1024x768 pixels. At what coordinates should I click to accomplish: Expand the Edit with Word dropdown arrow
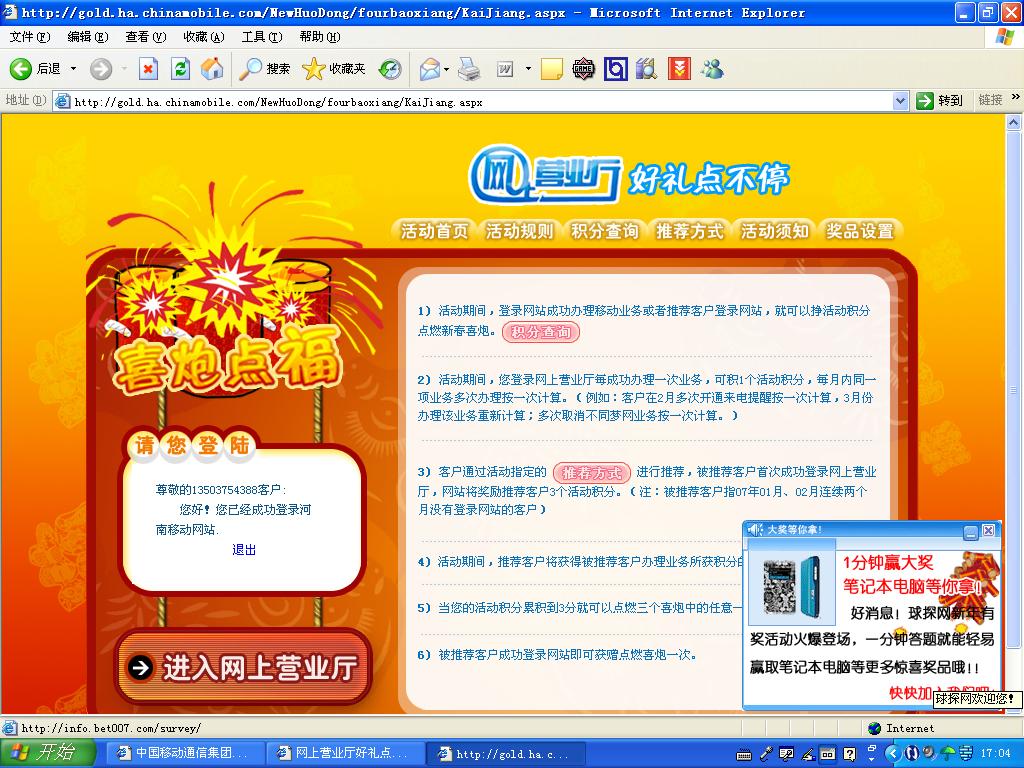[x=528, y=69]
